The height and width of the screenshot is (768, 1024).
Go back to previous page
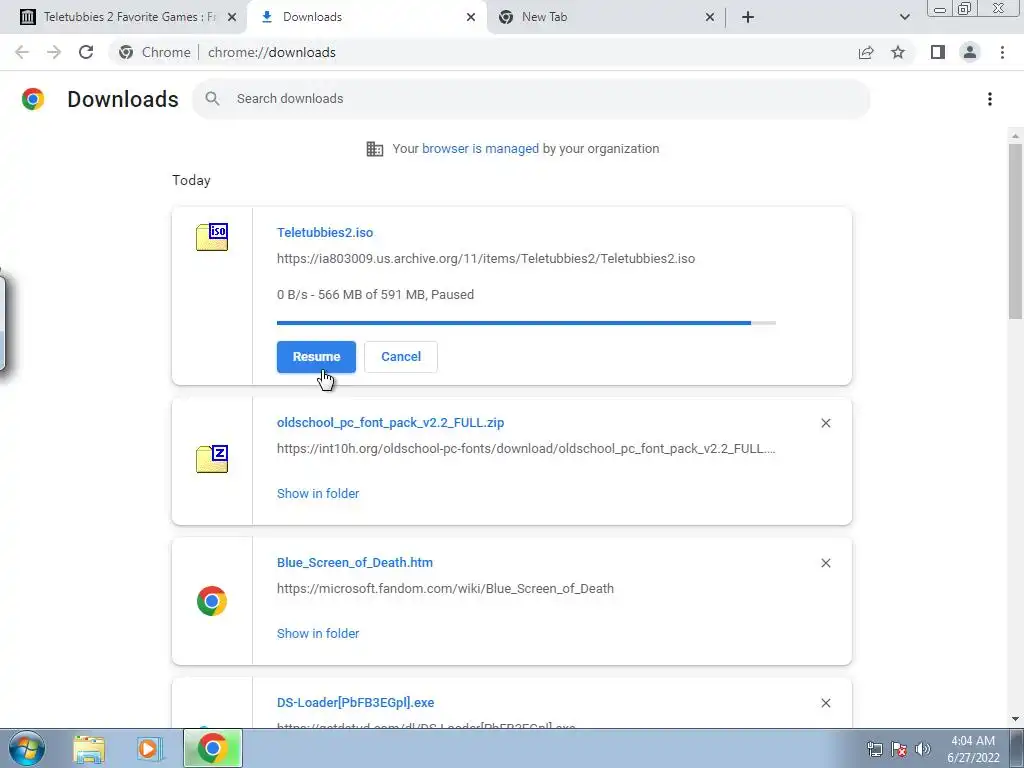[x=22, y=52]
